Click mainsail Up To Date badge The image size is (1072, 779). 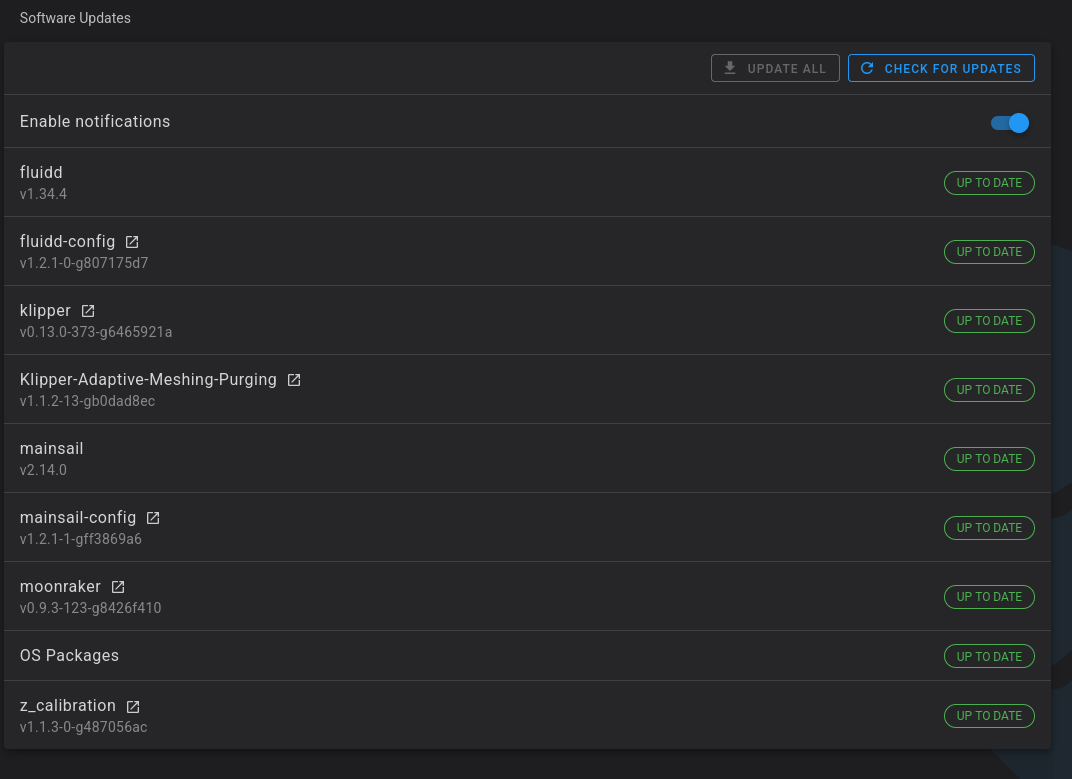pos(989,460)
